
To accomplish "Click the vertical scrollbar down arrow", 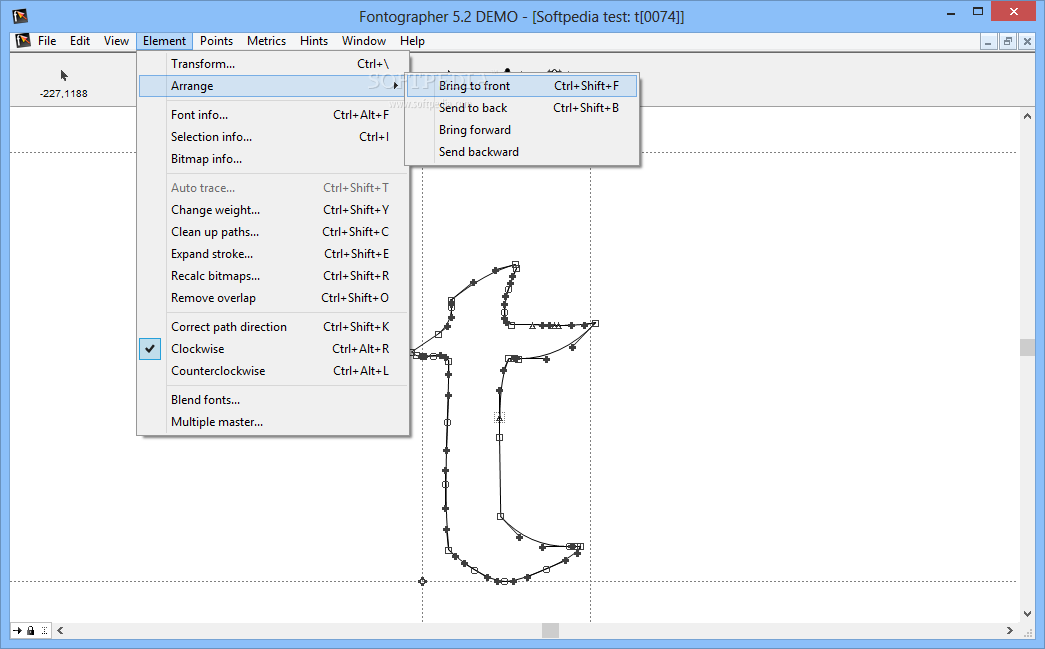I will (x=1027, y=614).
